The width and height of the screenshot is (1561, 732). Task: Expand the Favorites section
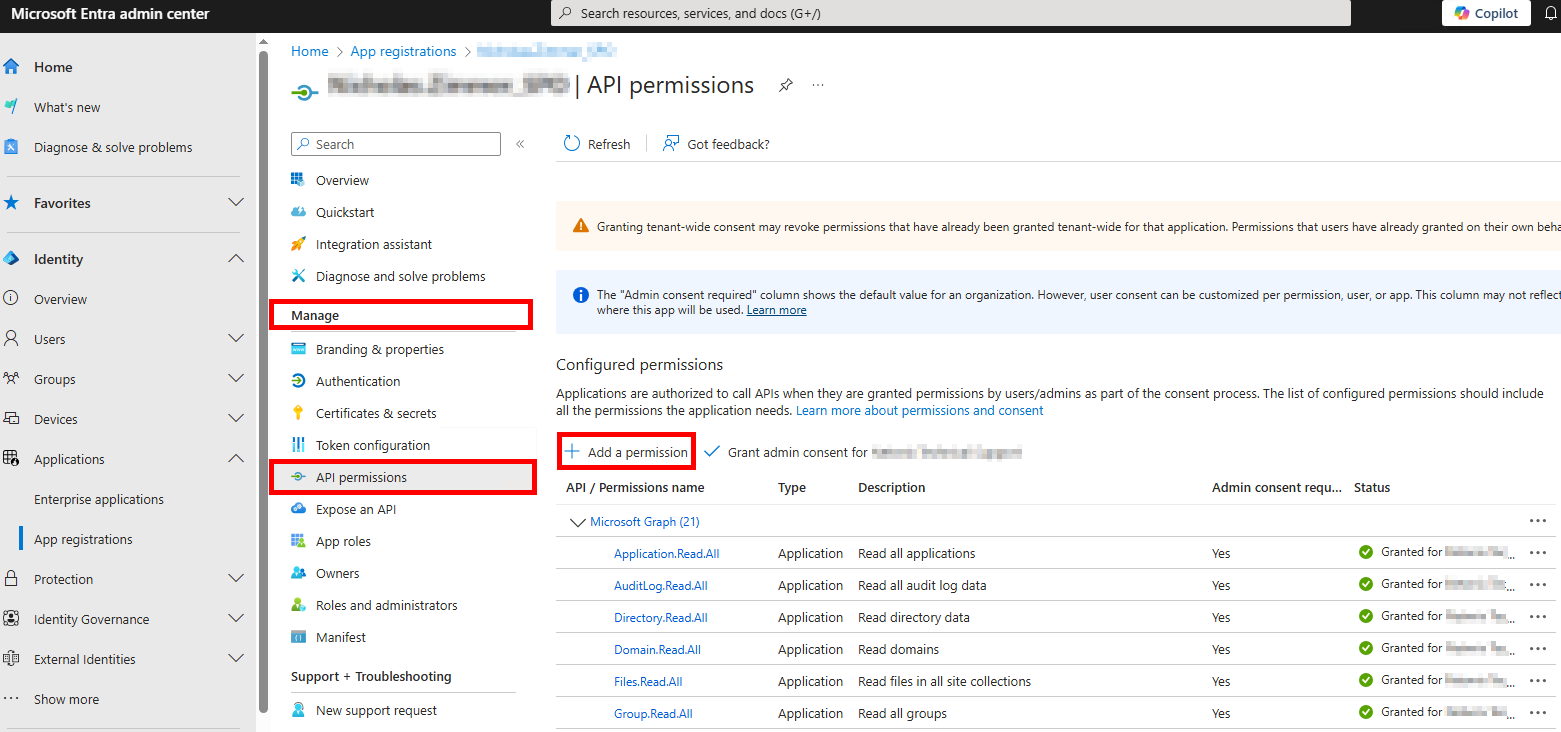(236, 203)
